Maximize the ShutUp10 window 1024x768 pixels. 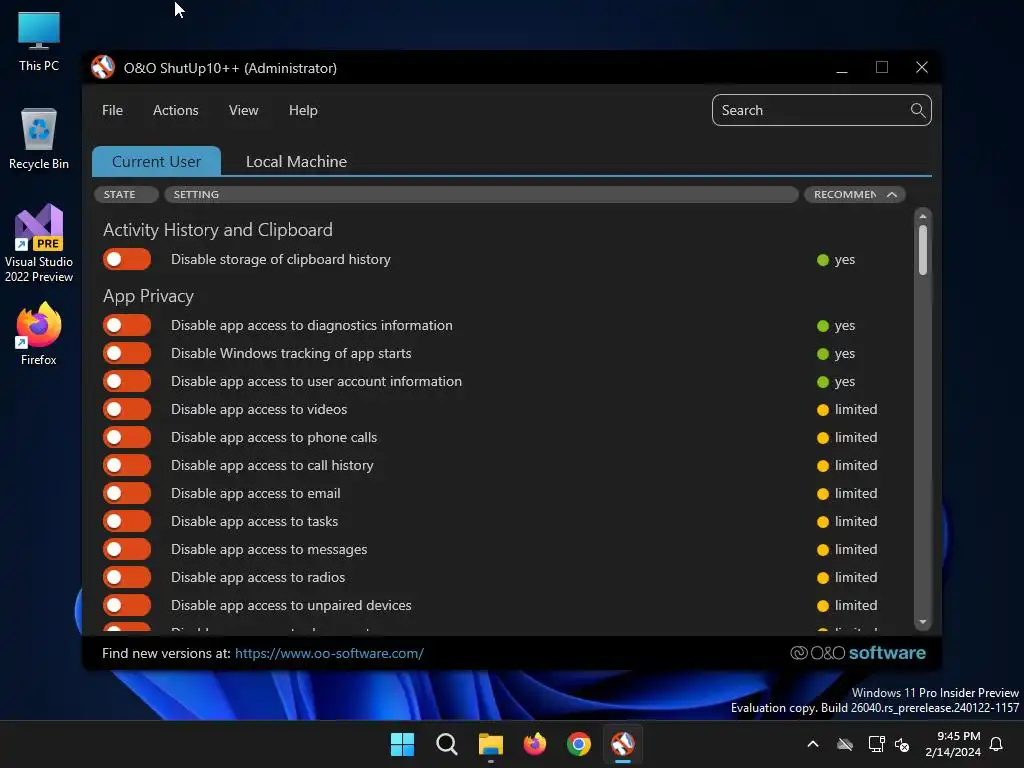point(882,67)
